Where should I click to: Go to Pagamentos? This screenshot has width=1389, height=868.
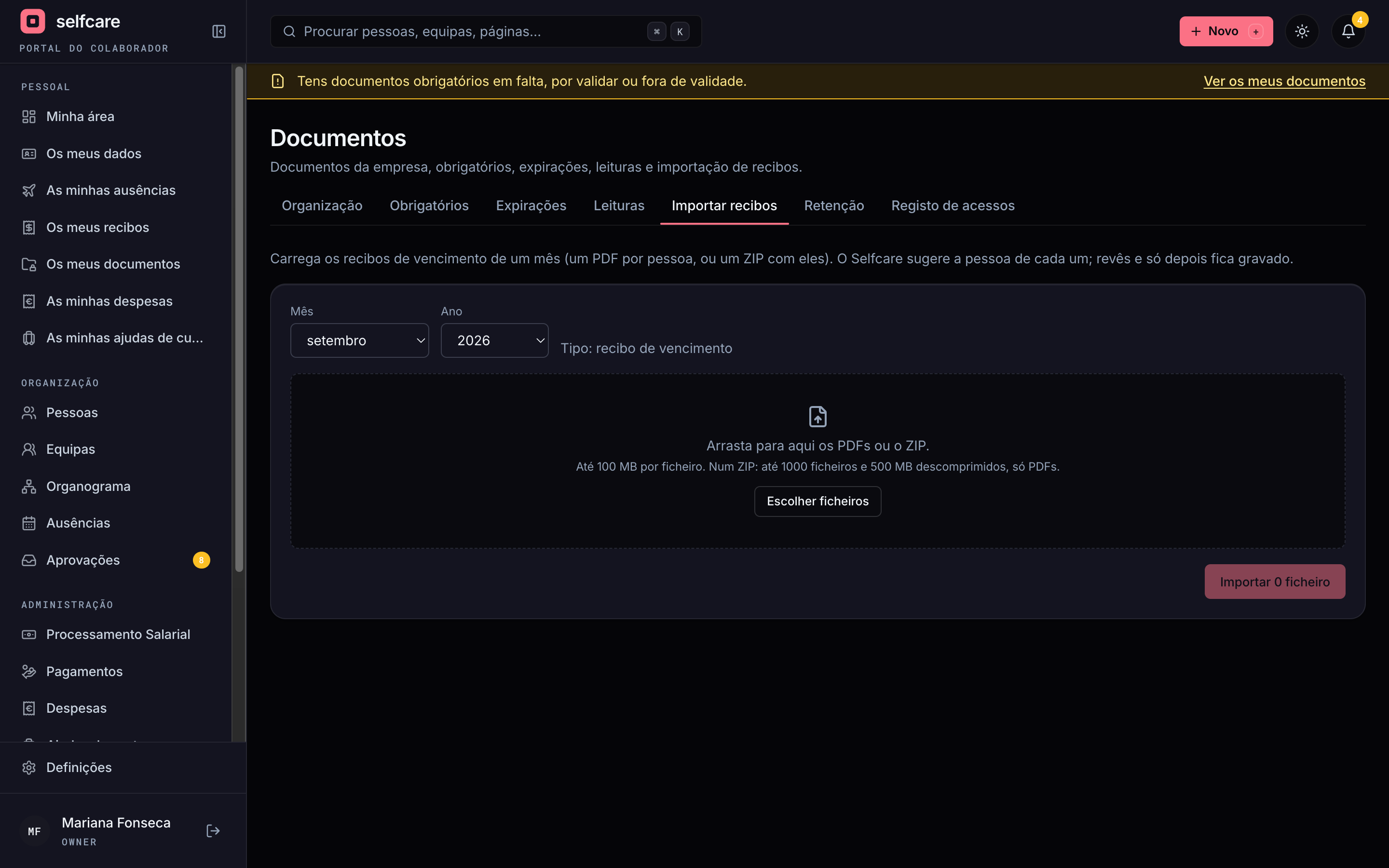coord(116,671)
